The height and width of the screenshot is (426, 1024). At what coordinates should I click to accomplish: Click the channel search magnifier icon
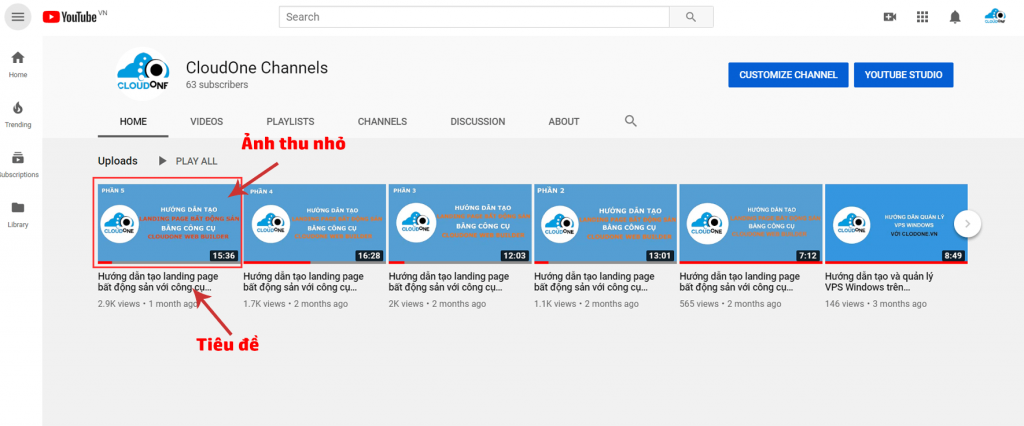pos(630,121)
